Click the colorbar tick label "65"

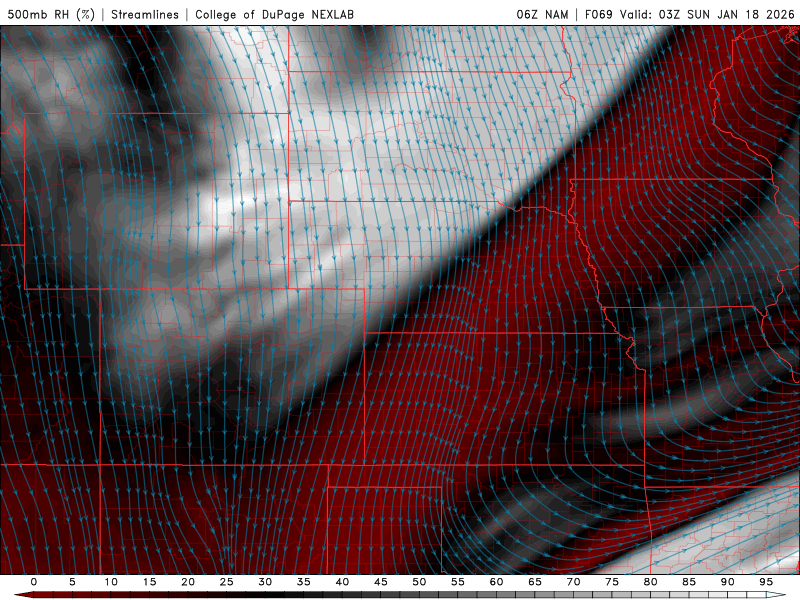tap(535, 582)
